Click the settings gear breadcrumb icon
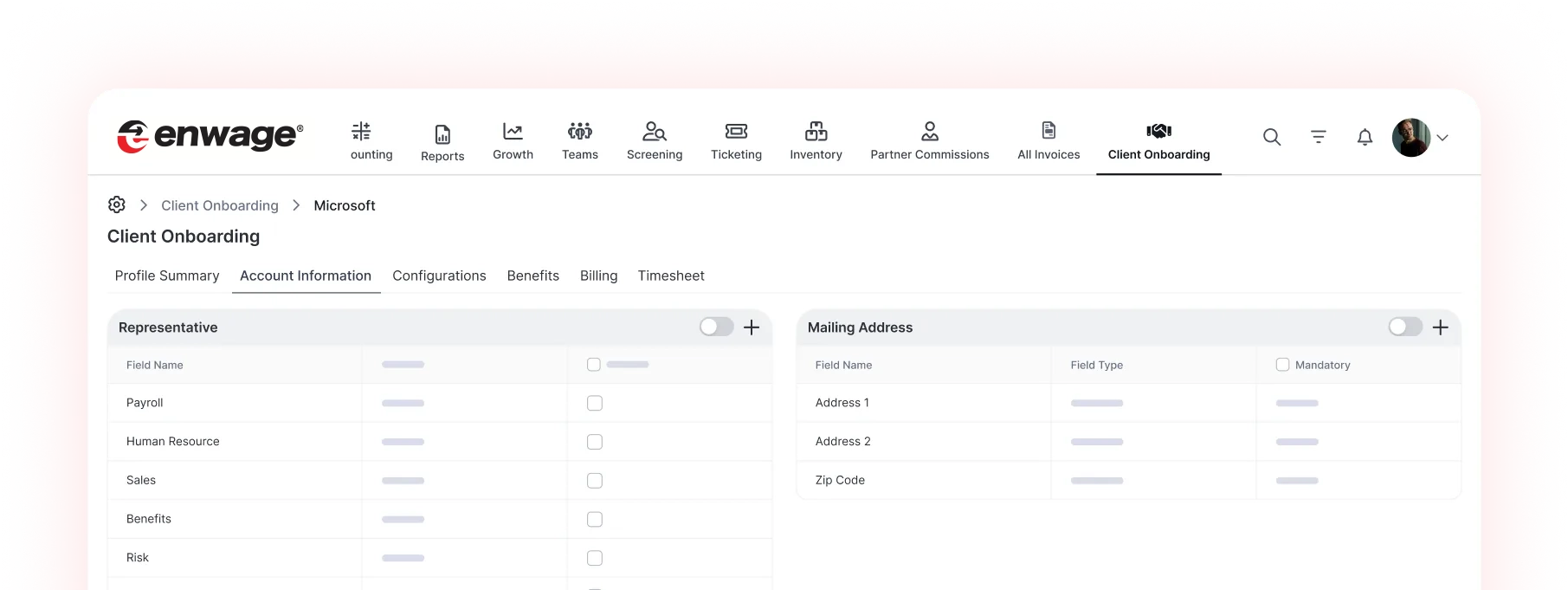 point(117,204)
